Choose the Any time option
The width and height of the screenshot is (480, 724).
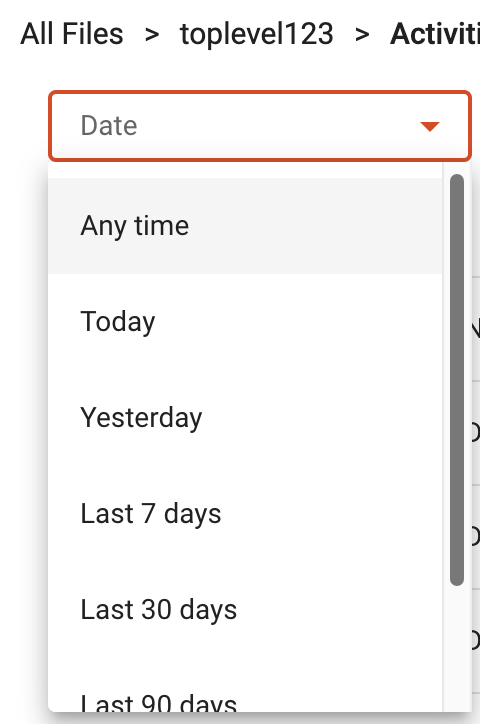135,226
